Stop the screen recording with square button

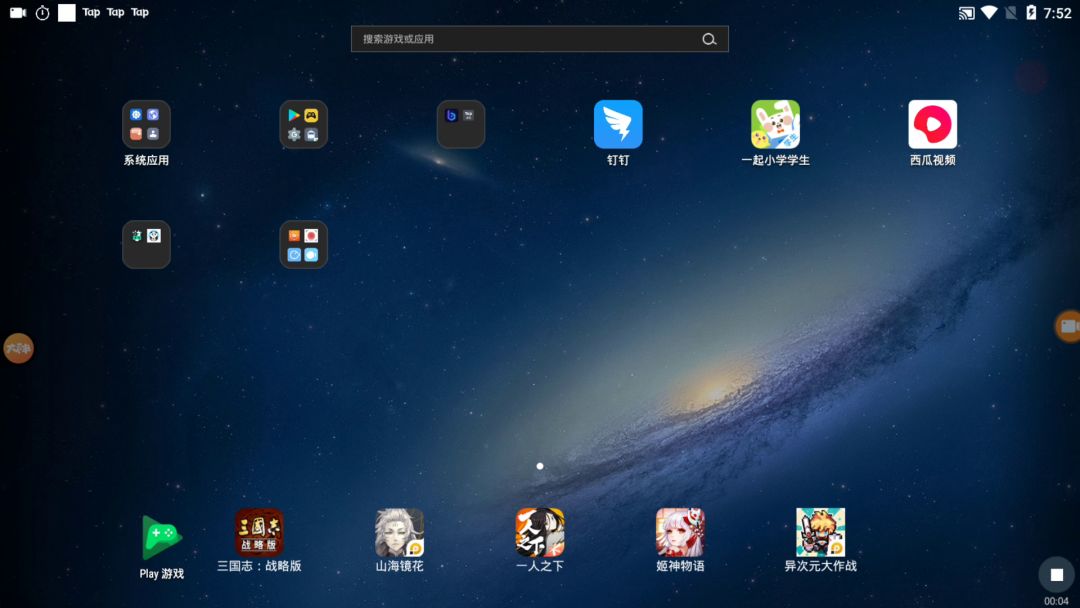1057,574
